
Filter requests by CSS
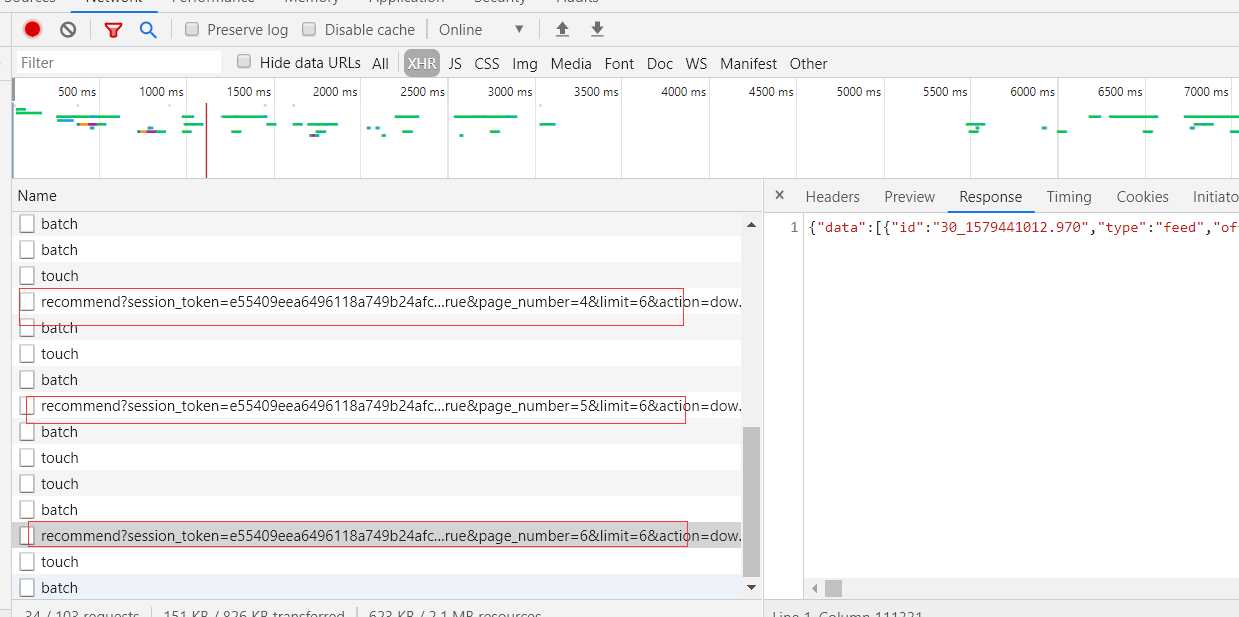(487, 63)
